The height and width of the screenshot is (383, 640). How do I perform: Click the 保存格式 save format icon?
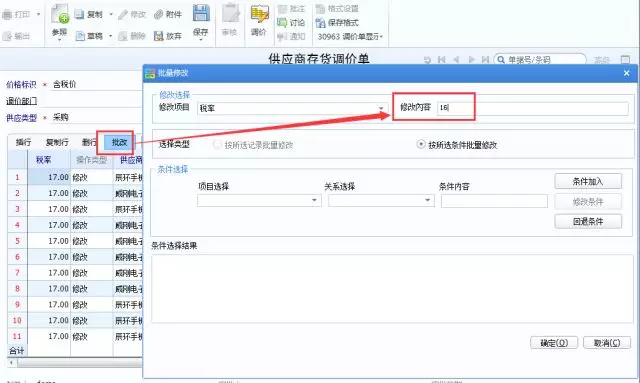pyautogui.click(x=320, y=23)
